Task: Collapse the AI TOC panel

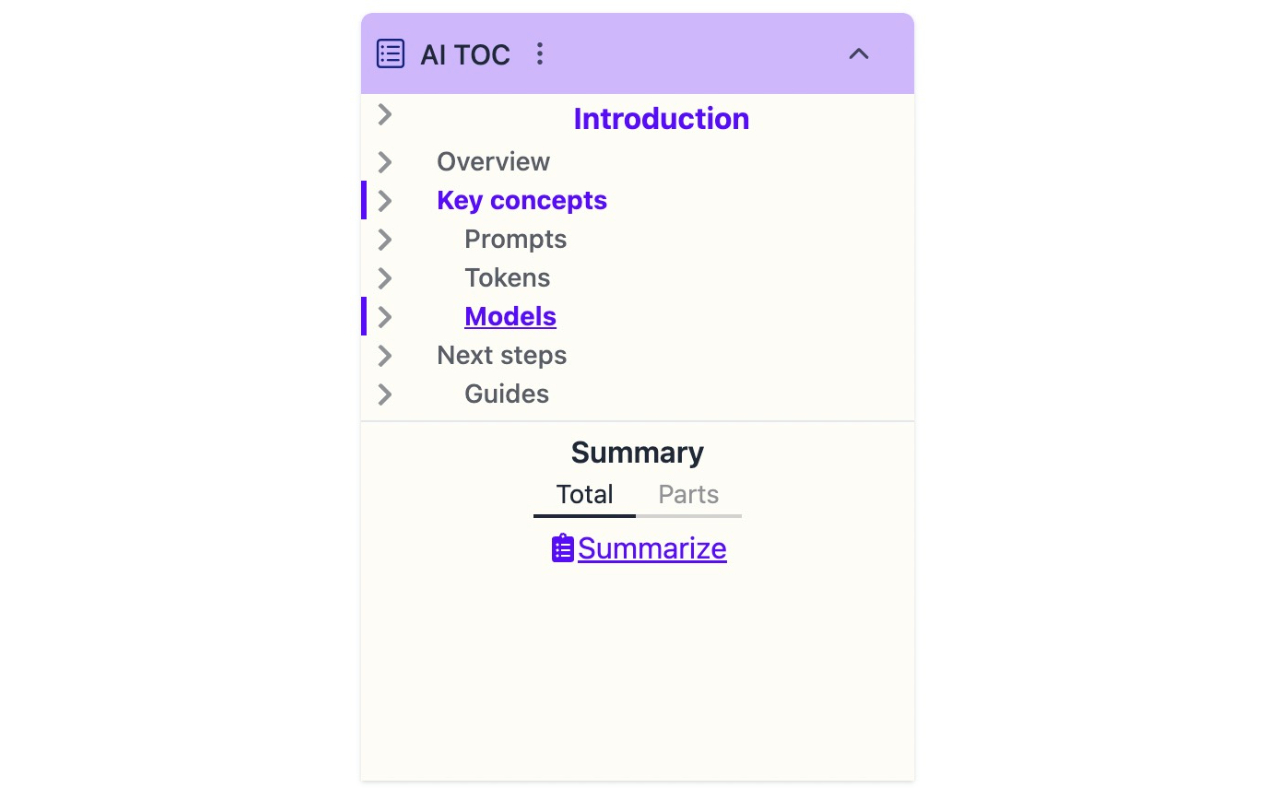Action: click(858, 54)
